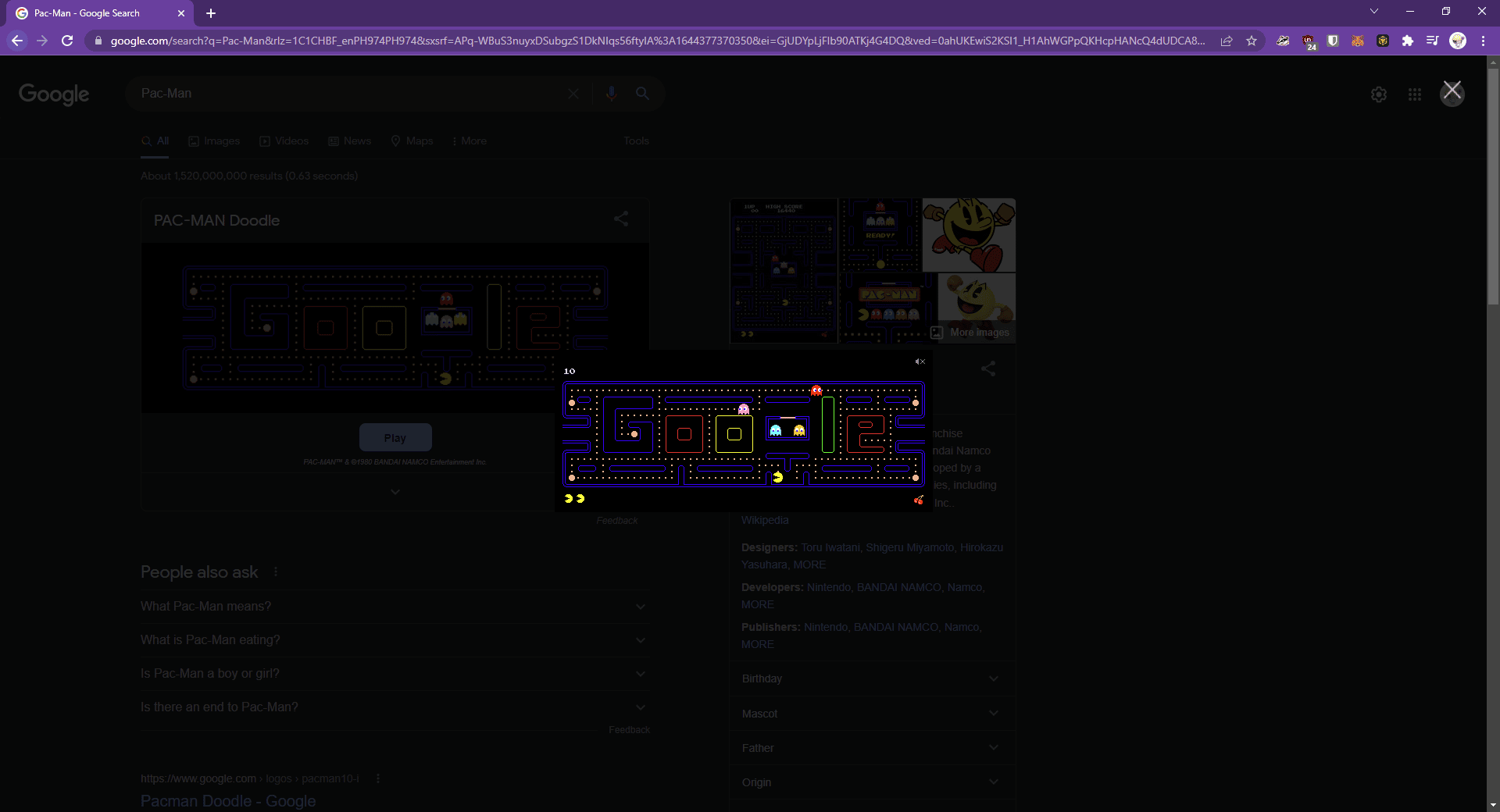Screen dimensions: 1500x812
Task: Open the media controls toolbar icon
Action: 1432,41
